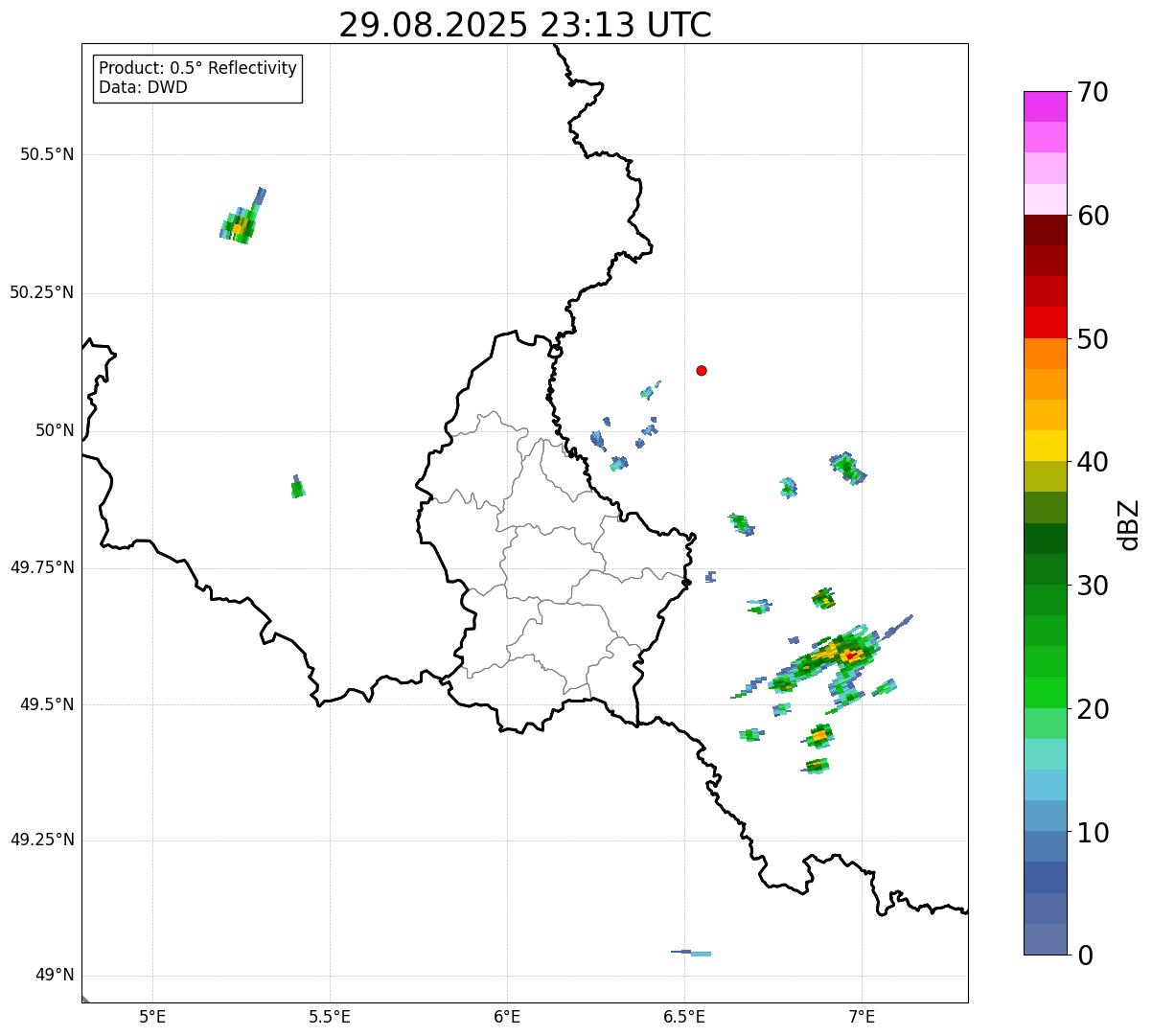
Task: Pick the orange swatch below 50 dBZ
Action: coord(1045,354)
